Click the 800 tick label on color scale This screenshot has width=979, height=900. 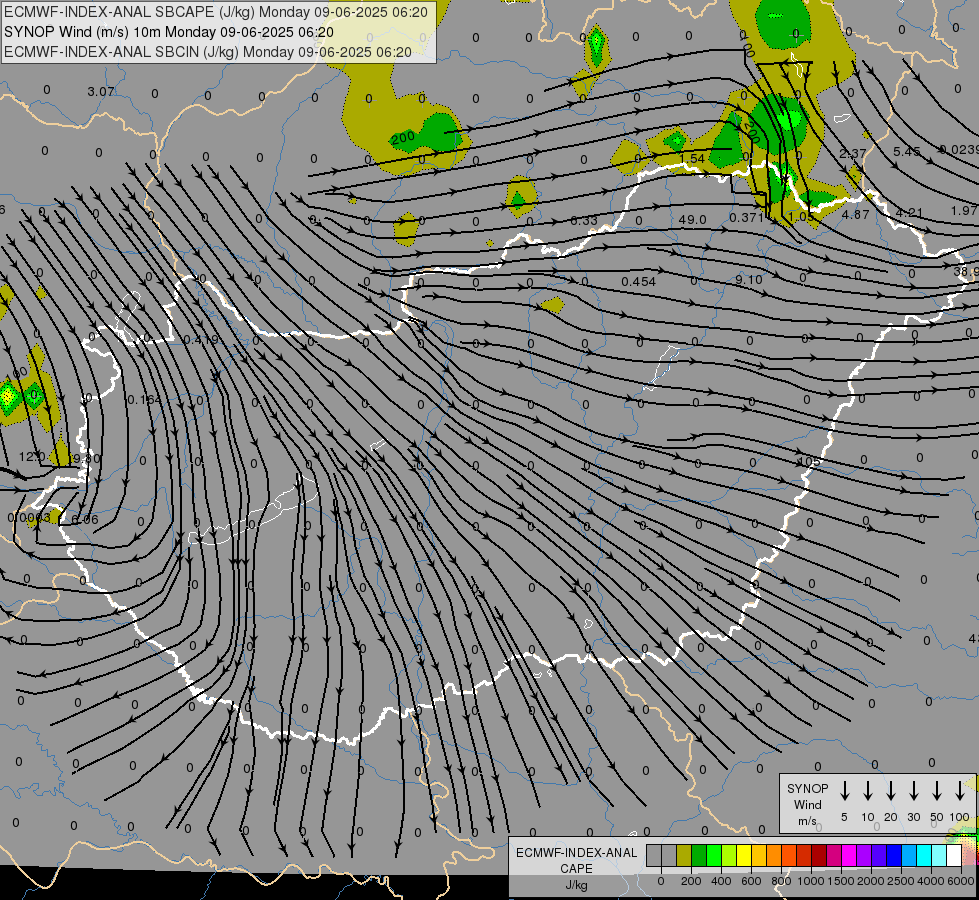click(x=780, y=881)
